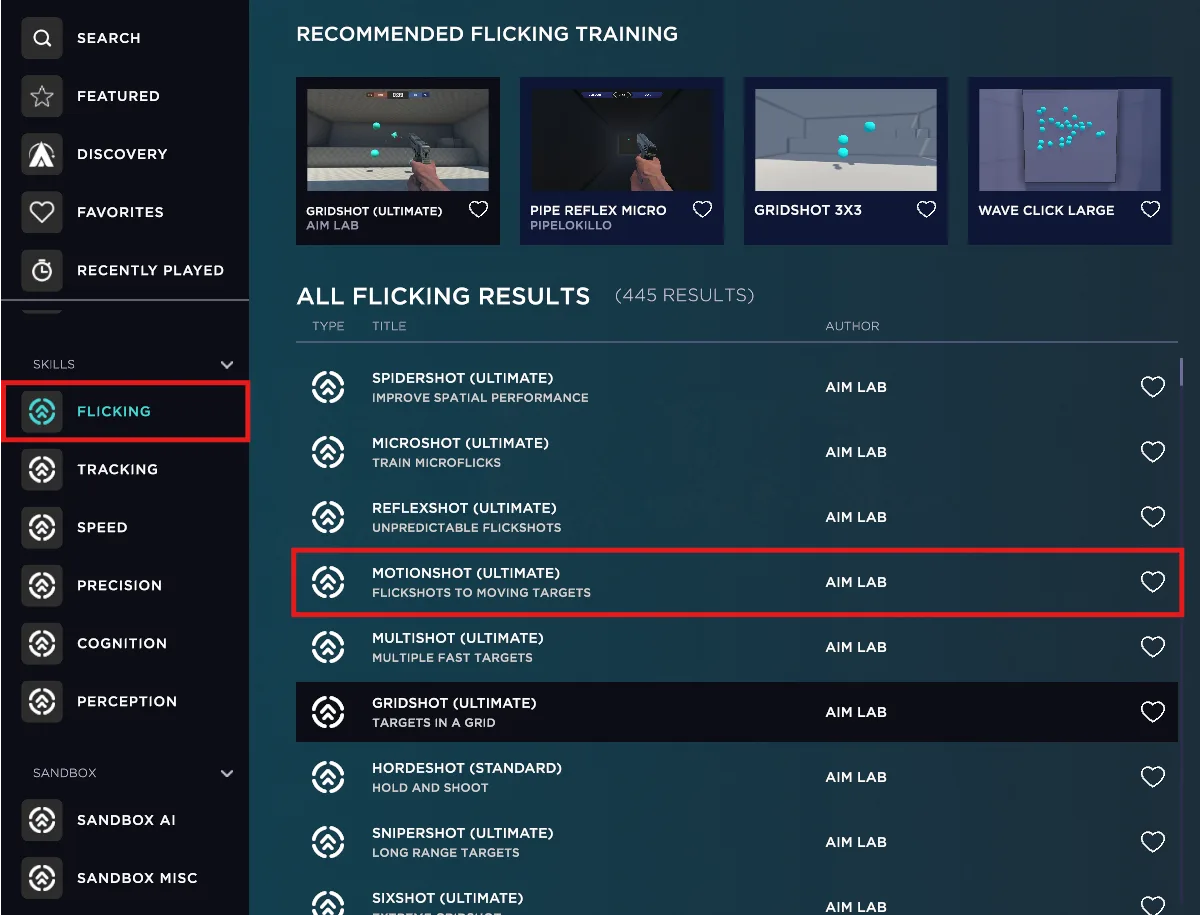Sort results by the Title column header
Image resolution: width=1200 pixels, height=915 pixels.
(389, 326)
